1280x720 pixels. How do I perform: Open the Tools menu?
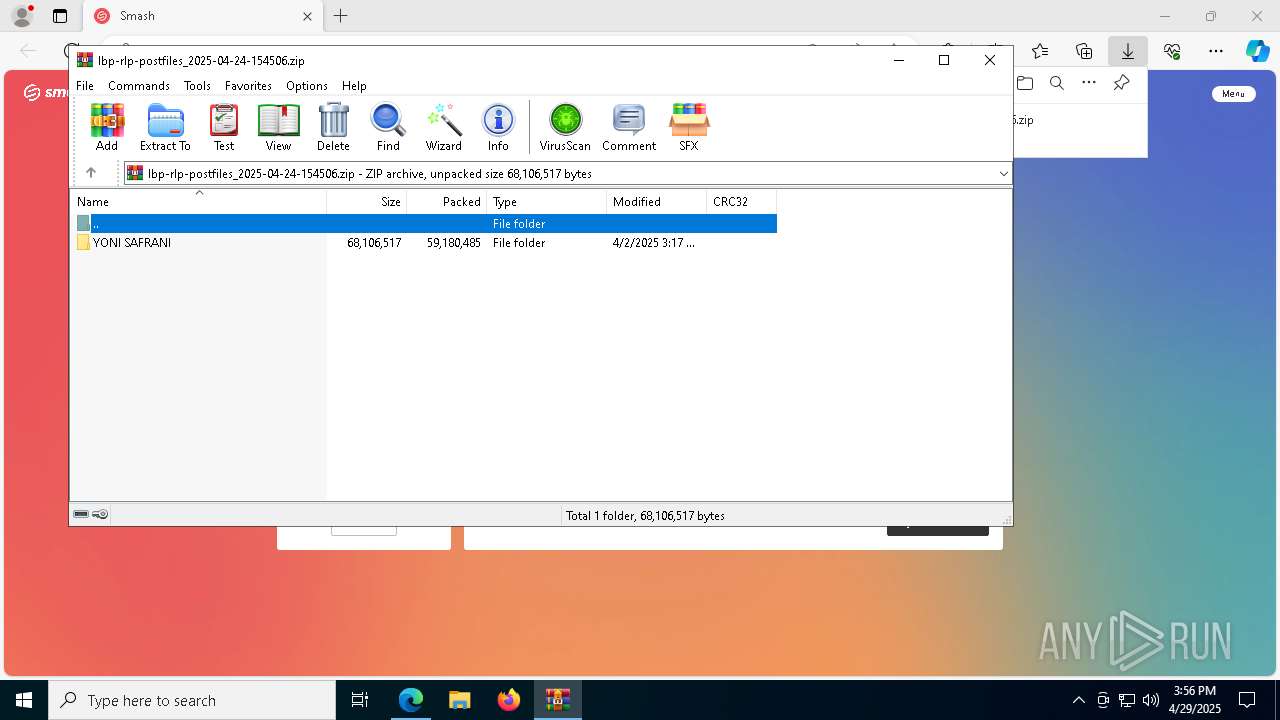[197, 86]
